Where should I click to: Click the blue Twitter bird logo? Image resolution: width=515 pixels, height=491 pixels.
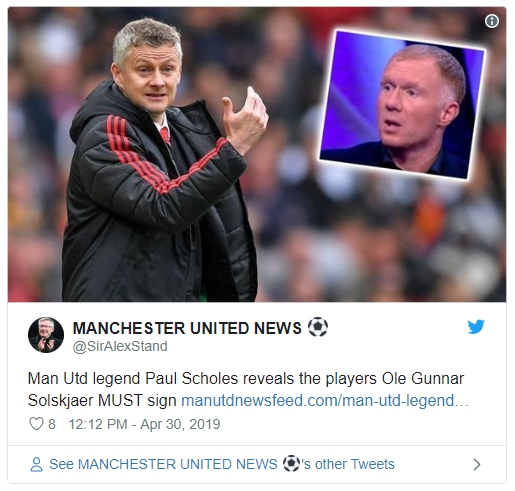click(x=476, y=327)
